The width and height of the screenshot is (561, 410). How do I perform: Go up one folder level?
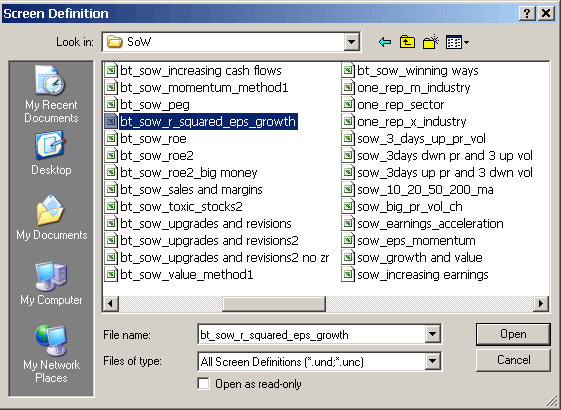[x=407, y=42]
